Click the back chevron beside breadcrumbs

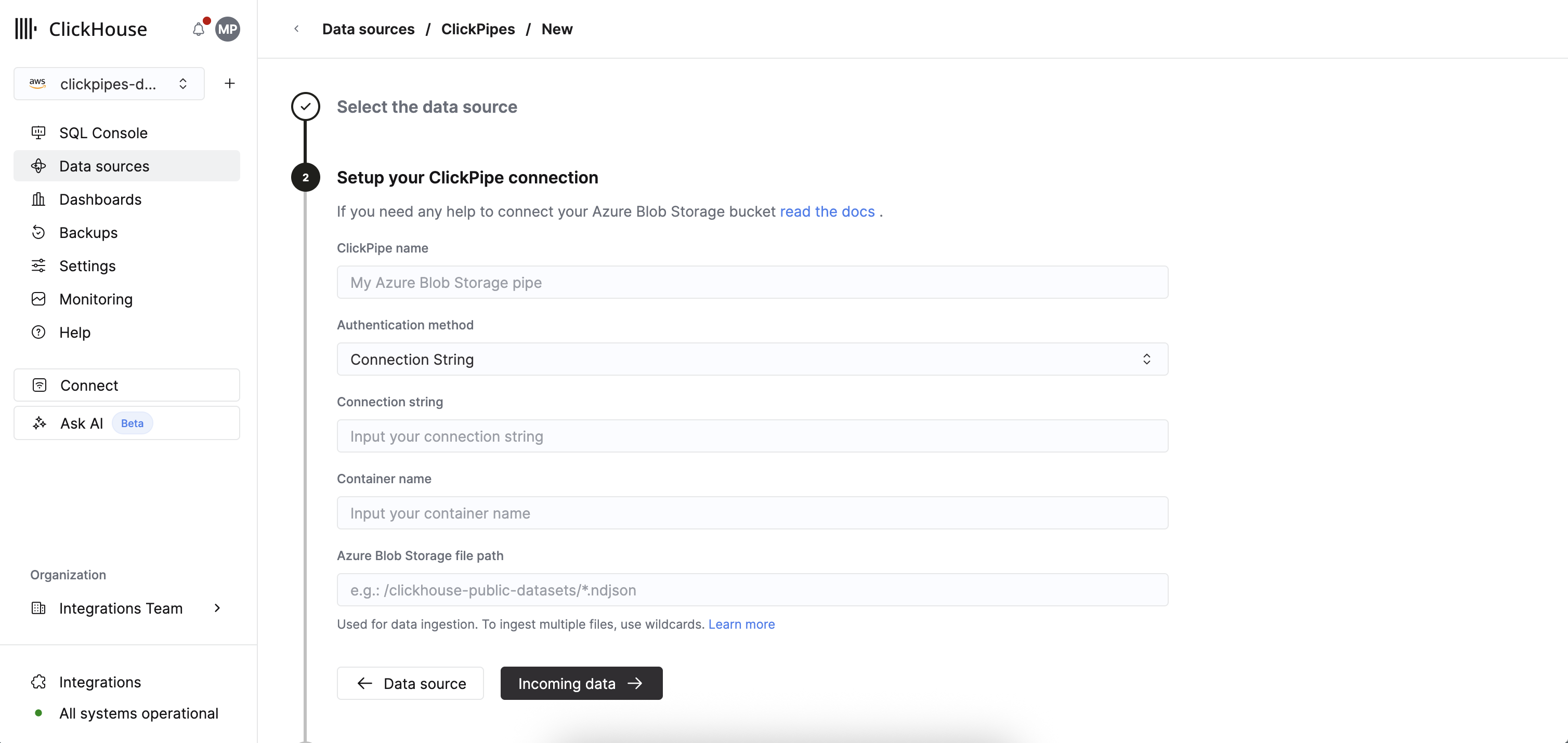296,29
